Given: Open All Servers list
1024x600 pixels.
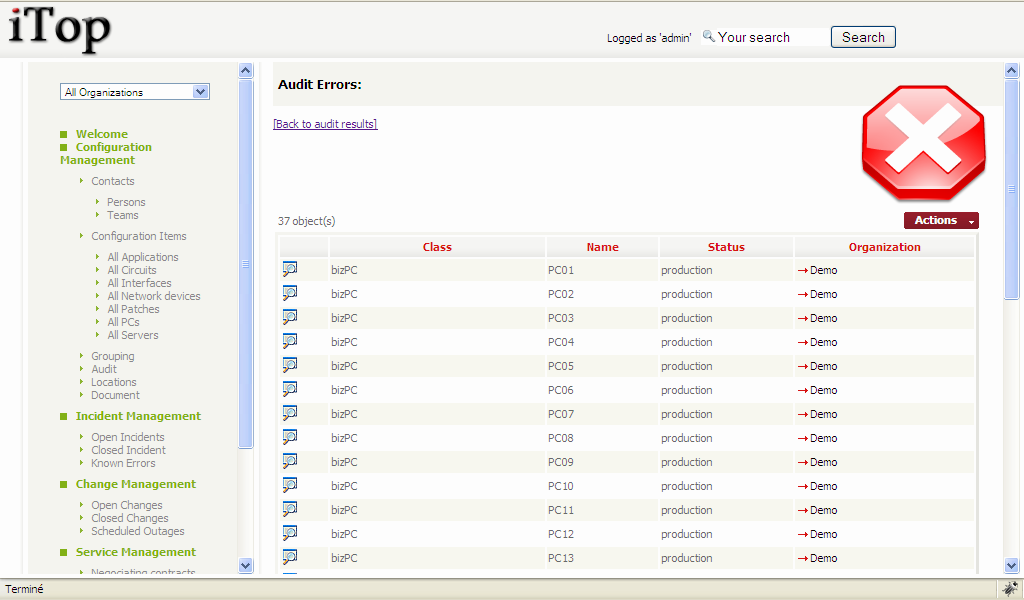Looking at the screenshot, I should pos(133,335).
